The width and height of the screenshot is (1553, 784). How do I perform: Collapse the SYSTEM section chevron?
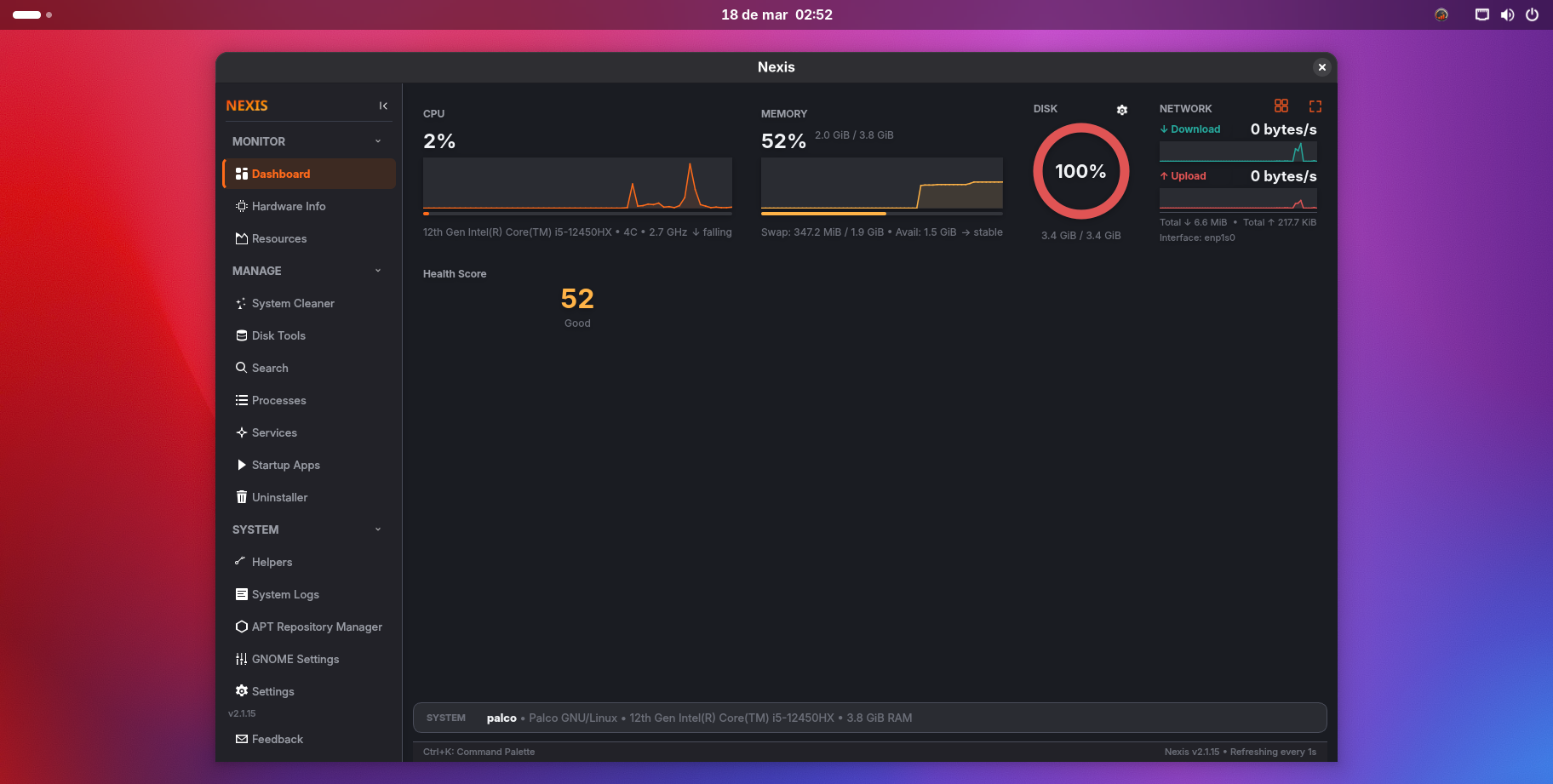pyautogui.click(x=378, y=529)
